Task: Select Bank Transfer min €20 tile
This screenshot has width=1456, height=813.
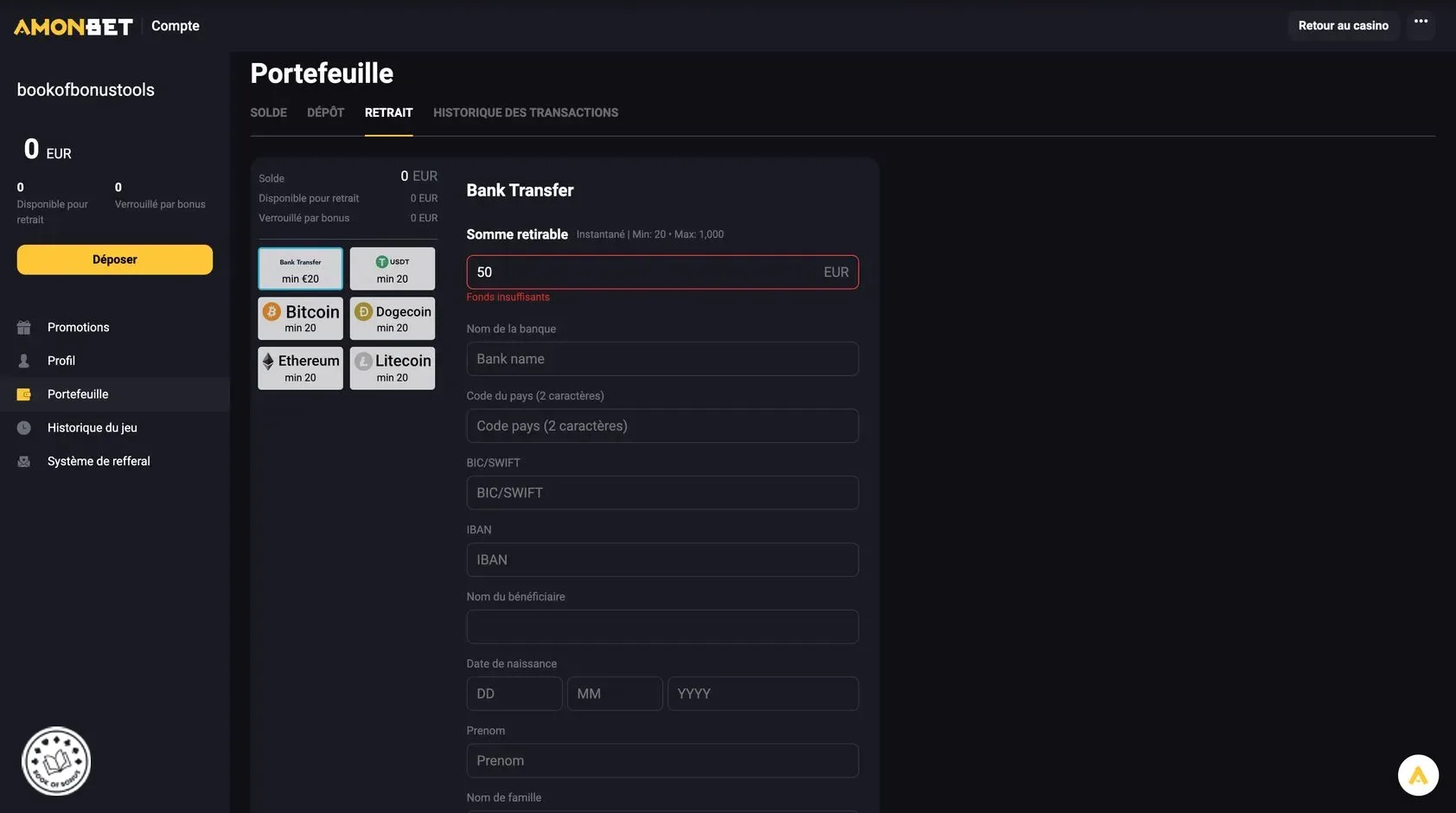Action: (x=300, y=269)
